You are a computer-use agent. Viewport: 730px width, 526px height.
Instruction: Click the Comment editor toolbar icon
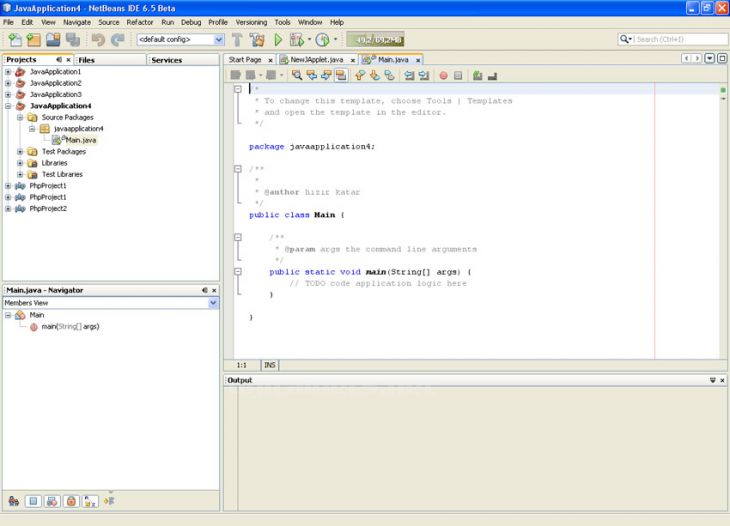[x=477, y=75]
